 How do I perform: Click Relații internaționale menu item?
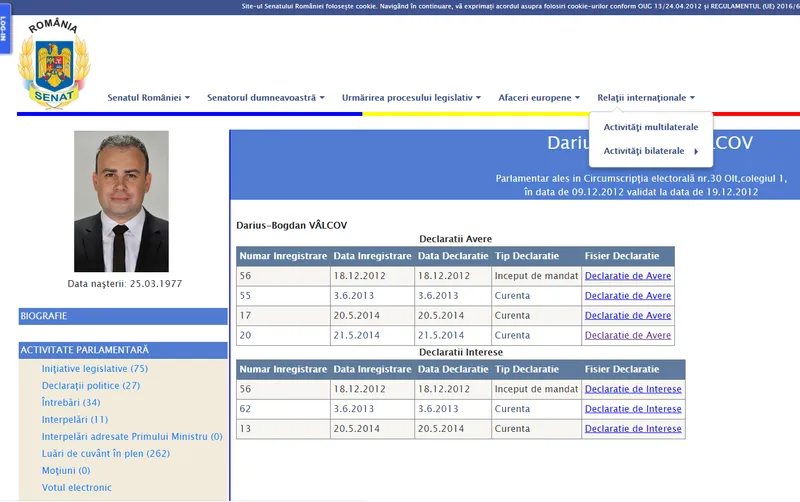645,98
